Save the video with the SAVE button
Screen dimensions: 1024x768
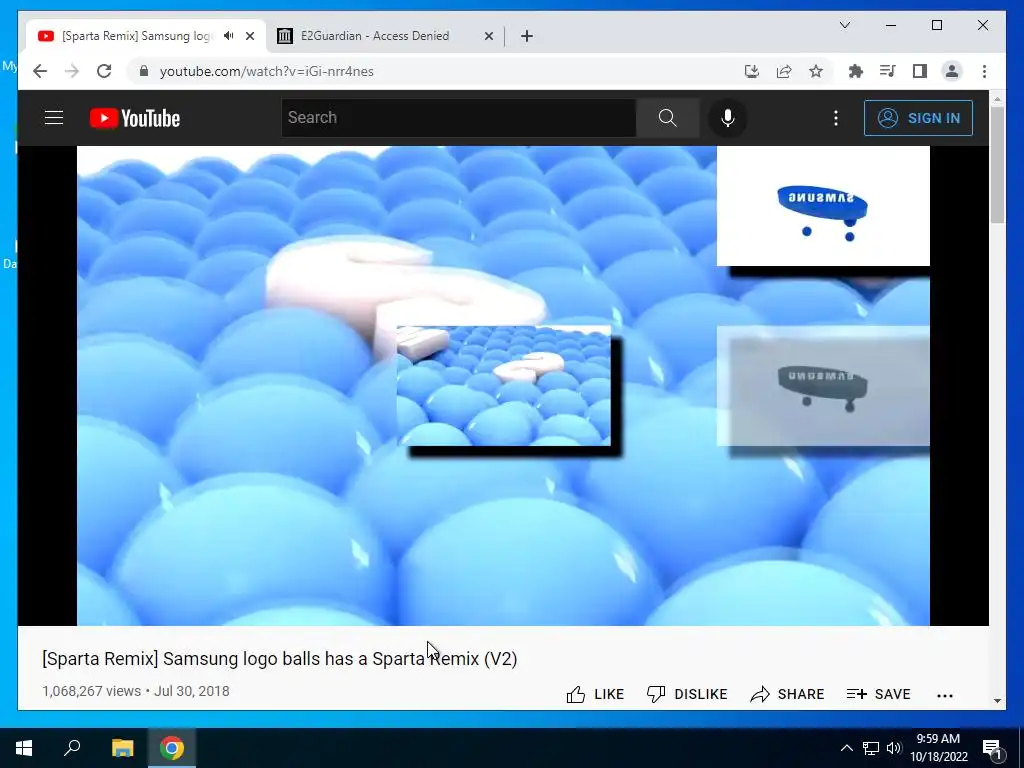tap(878, 694)
